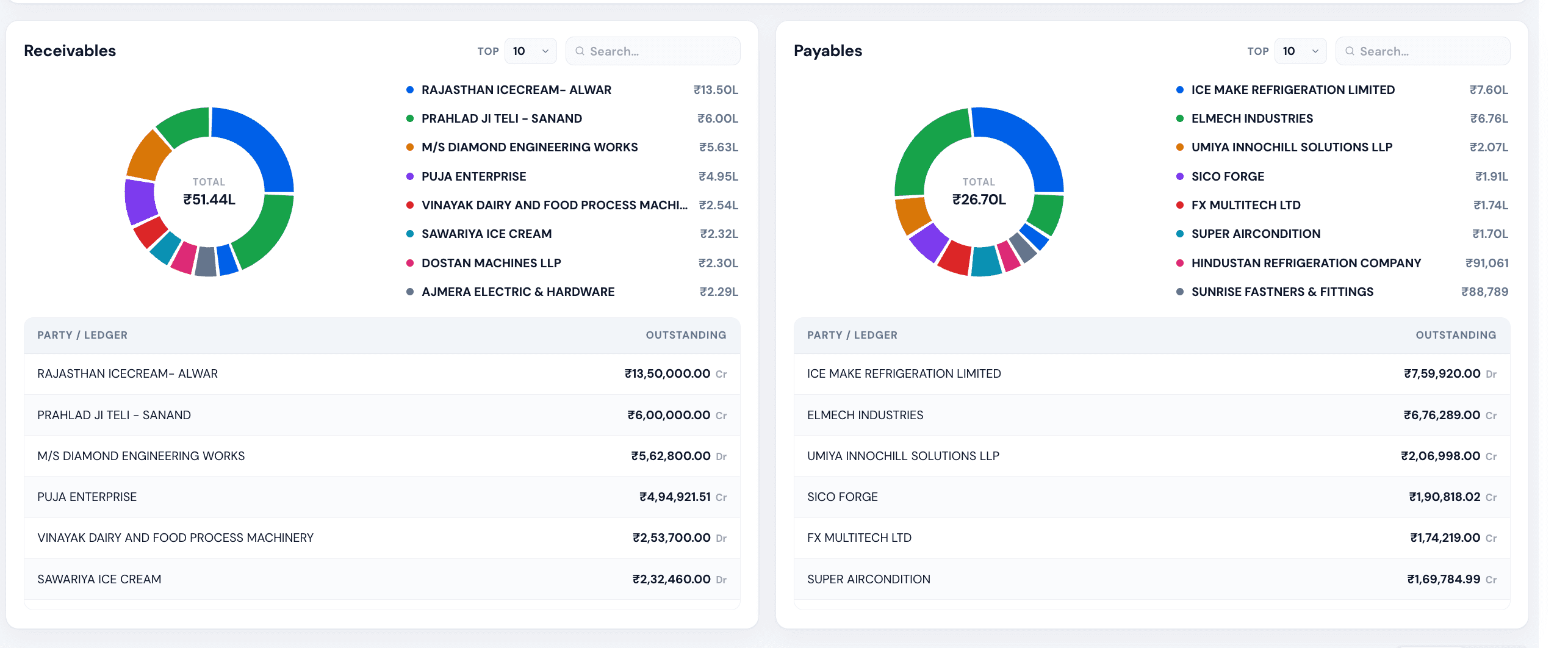Open PUJA ENTERPRISE table row

382,497
